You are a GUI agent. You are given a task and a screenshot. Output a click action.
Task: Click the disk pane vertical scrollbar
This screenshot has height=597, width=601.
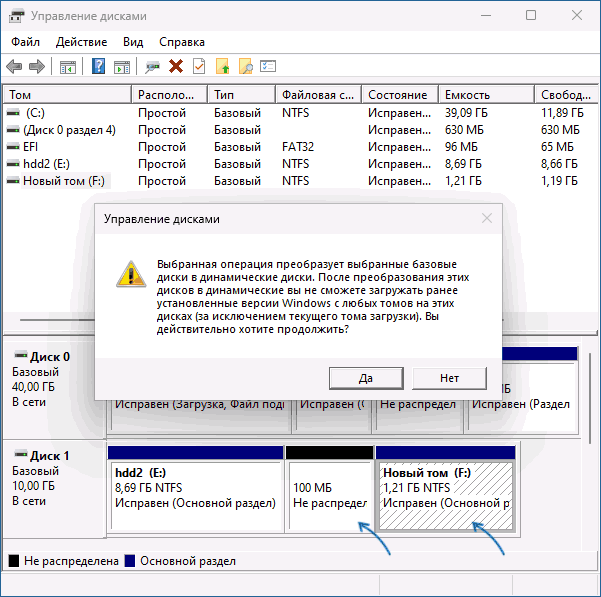(x=590, y=399)
